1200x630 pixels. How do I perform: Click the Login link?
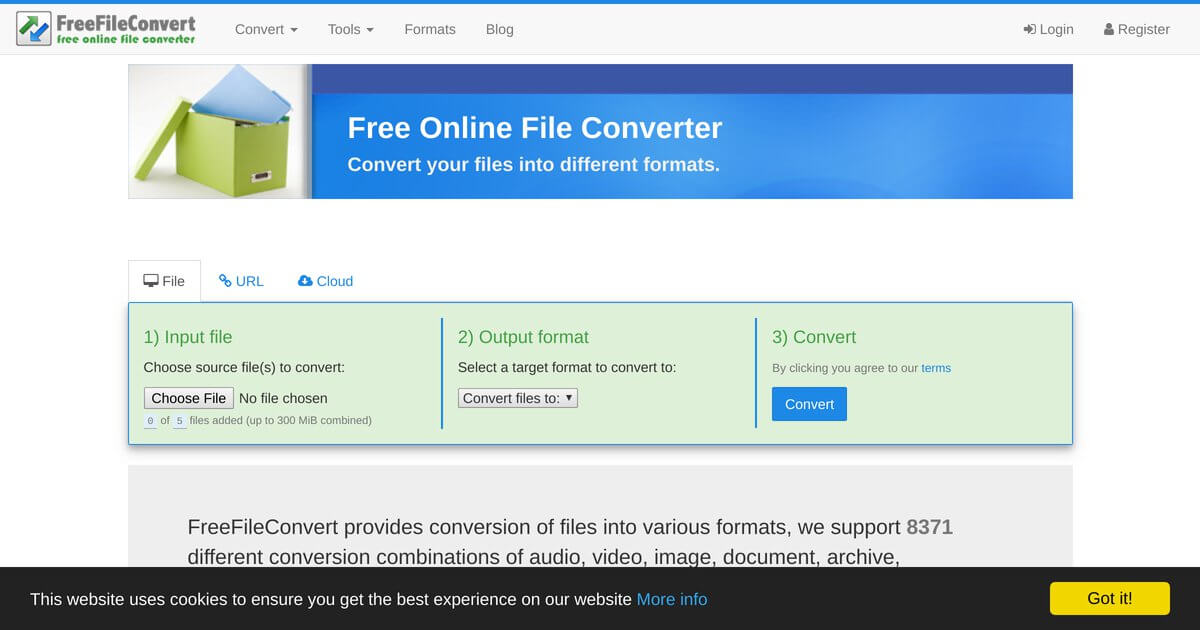(x=1048, y=29)
